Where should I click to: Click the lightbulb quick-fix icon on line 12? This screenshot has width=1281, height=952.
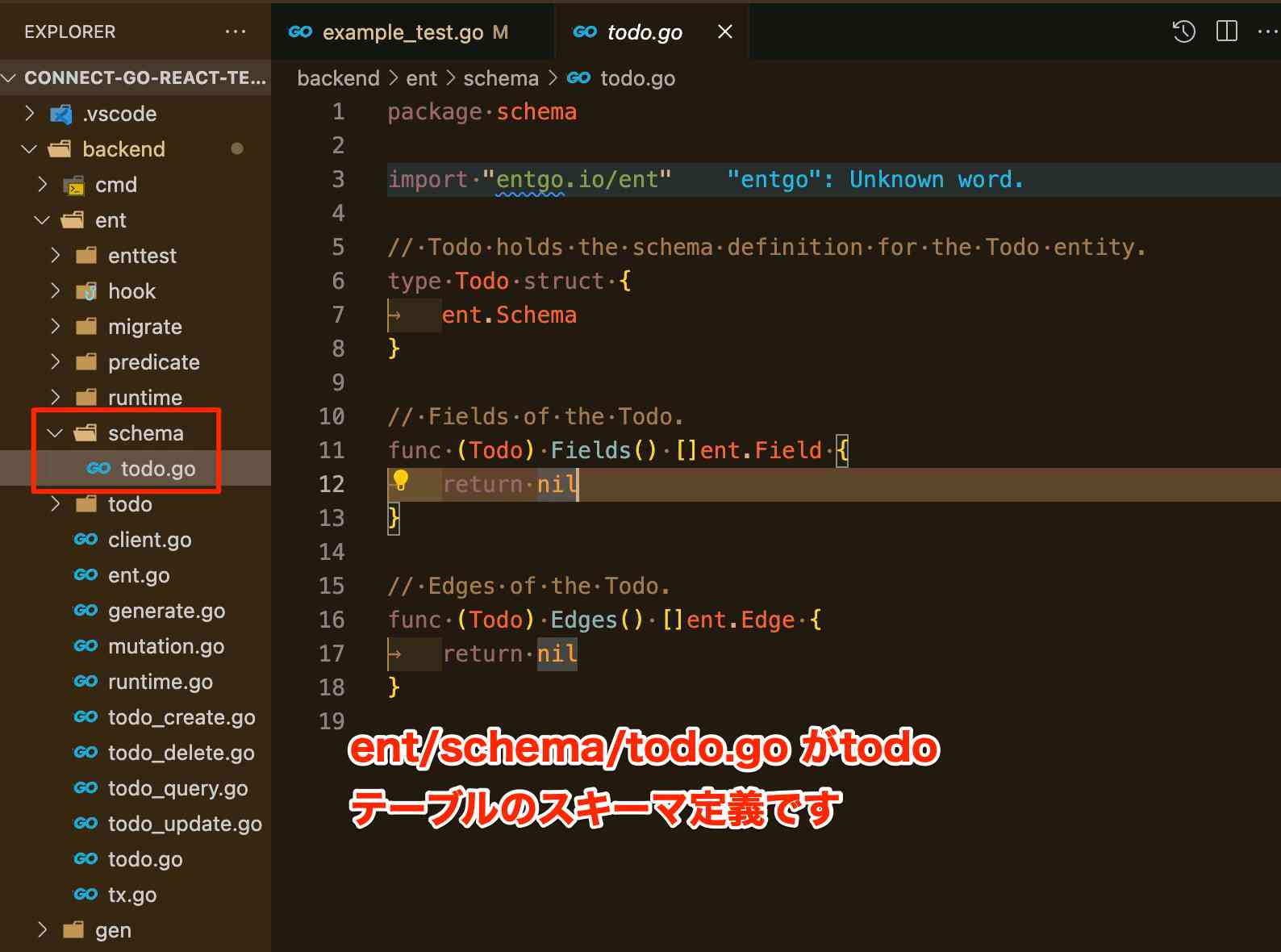point(400,482)
